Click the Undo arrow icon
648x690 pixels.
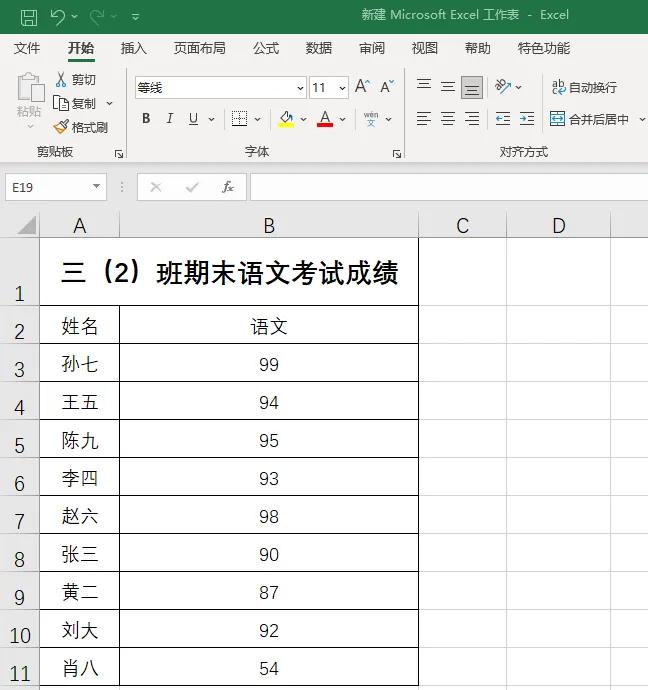[57, 17]
